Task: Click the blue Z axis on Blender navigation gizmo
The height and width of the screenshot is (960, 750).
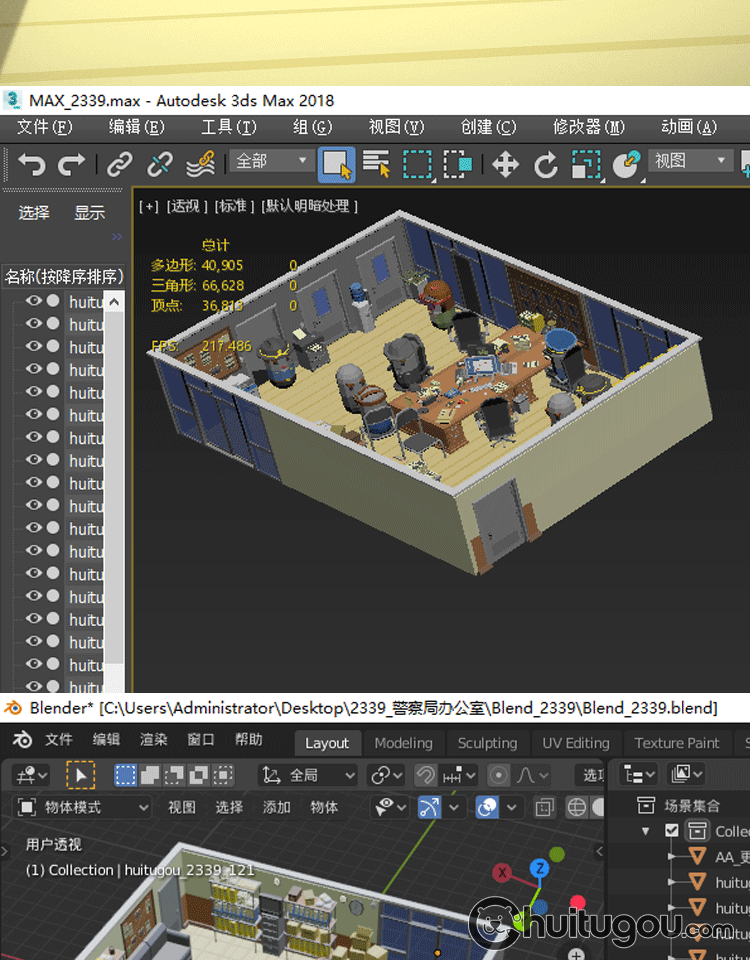Action: pos(540,867)
